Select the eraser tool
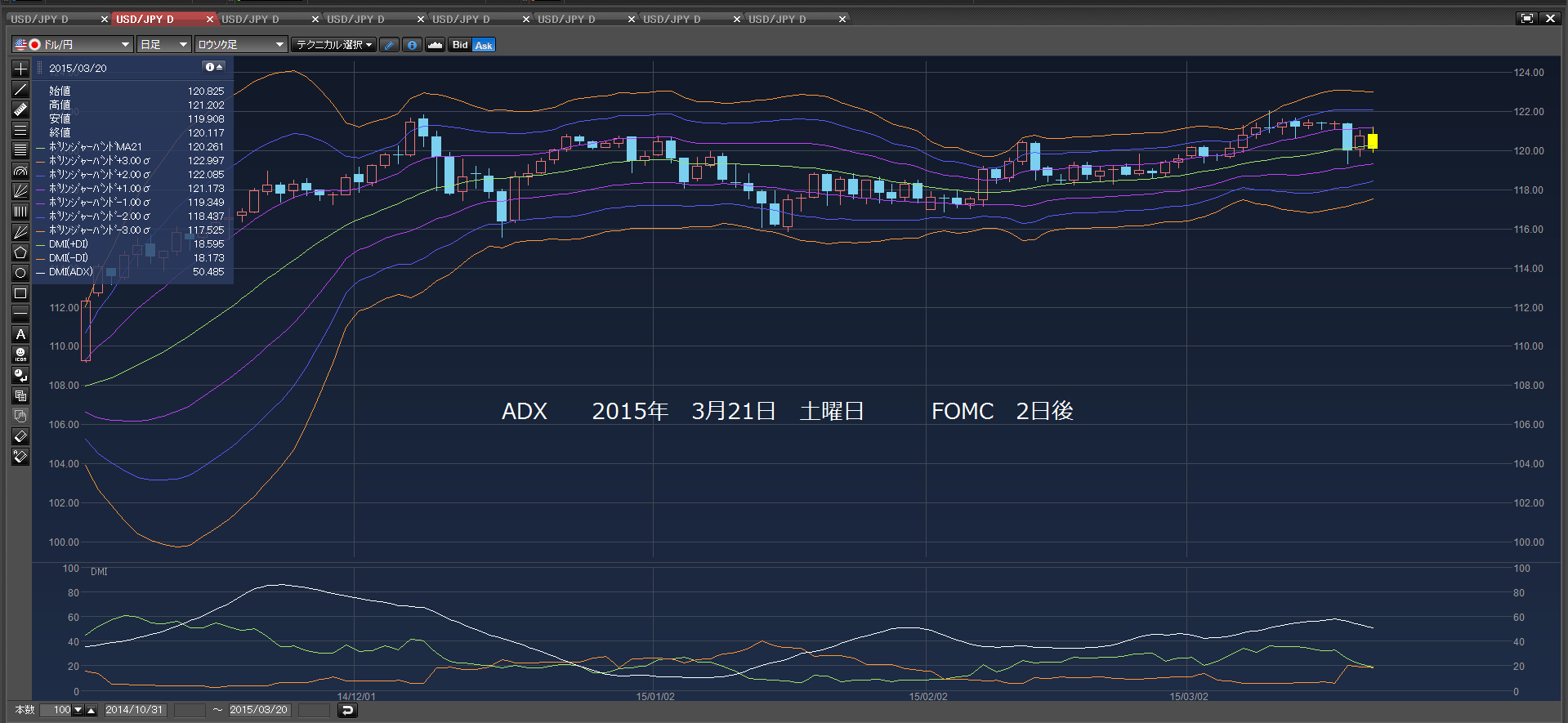The image size is (1568, 723). [20, 436]
